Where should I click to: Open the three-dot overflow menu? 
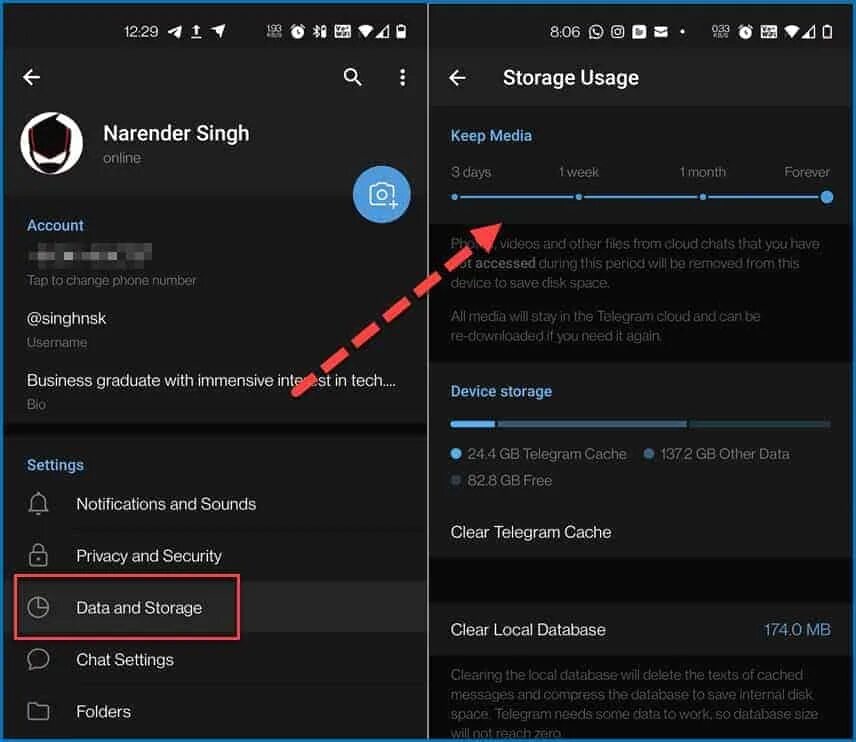402,77
